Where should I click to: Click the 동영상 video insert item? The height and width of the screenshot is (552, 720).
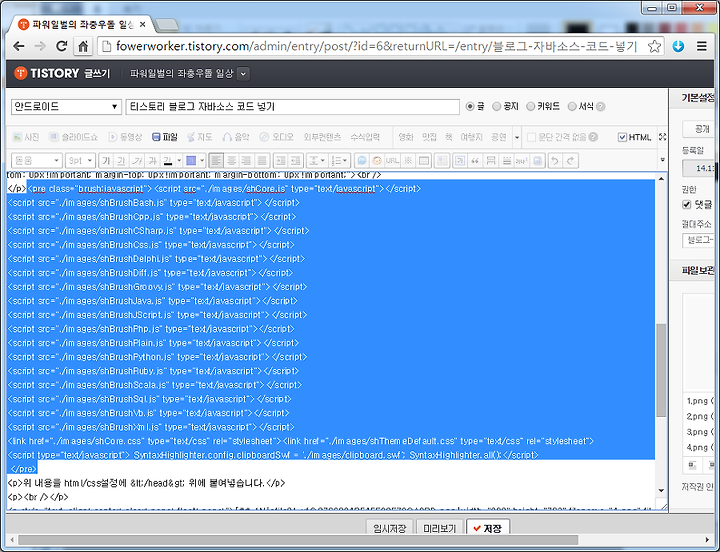point(125,137)
